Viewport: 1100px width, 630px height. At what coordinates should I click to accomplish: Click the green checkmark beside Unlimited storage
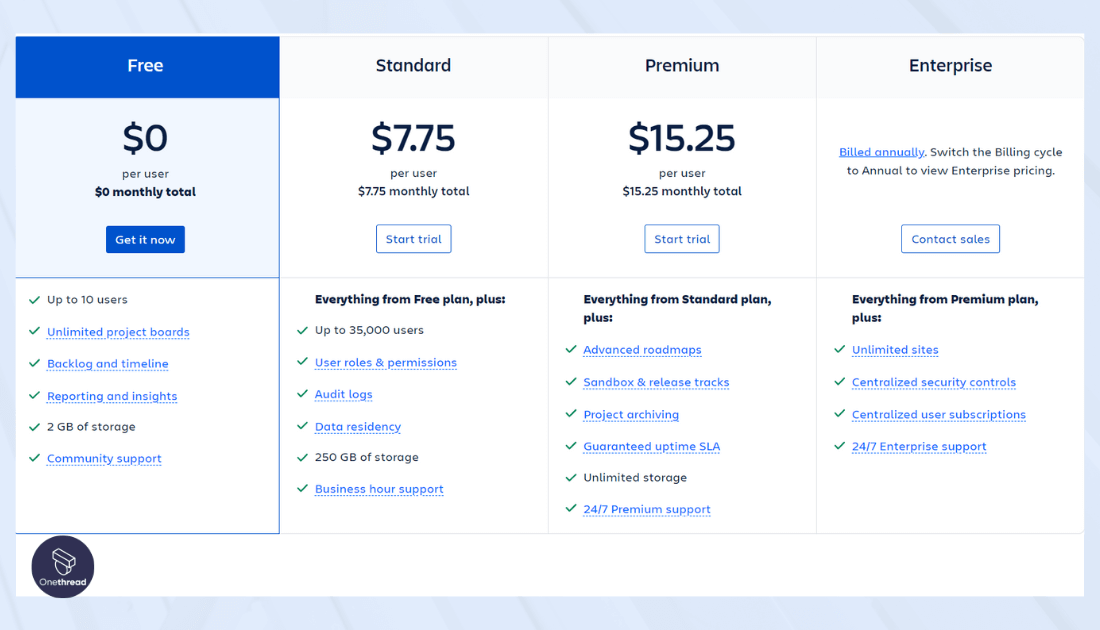click(570, 478)
